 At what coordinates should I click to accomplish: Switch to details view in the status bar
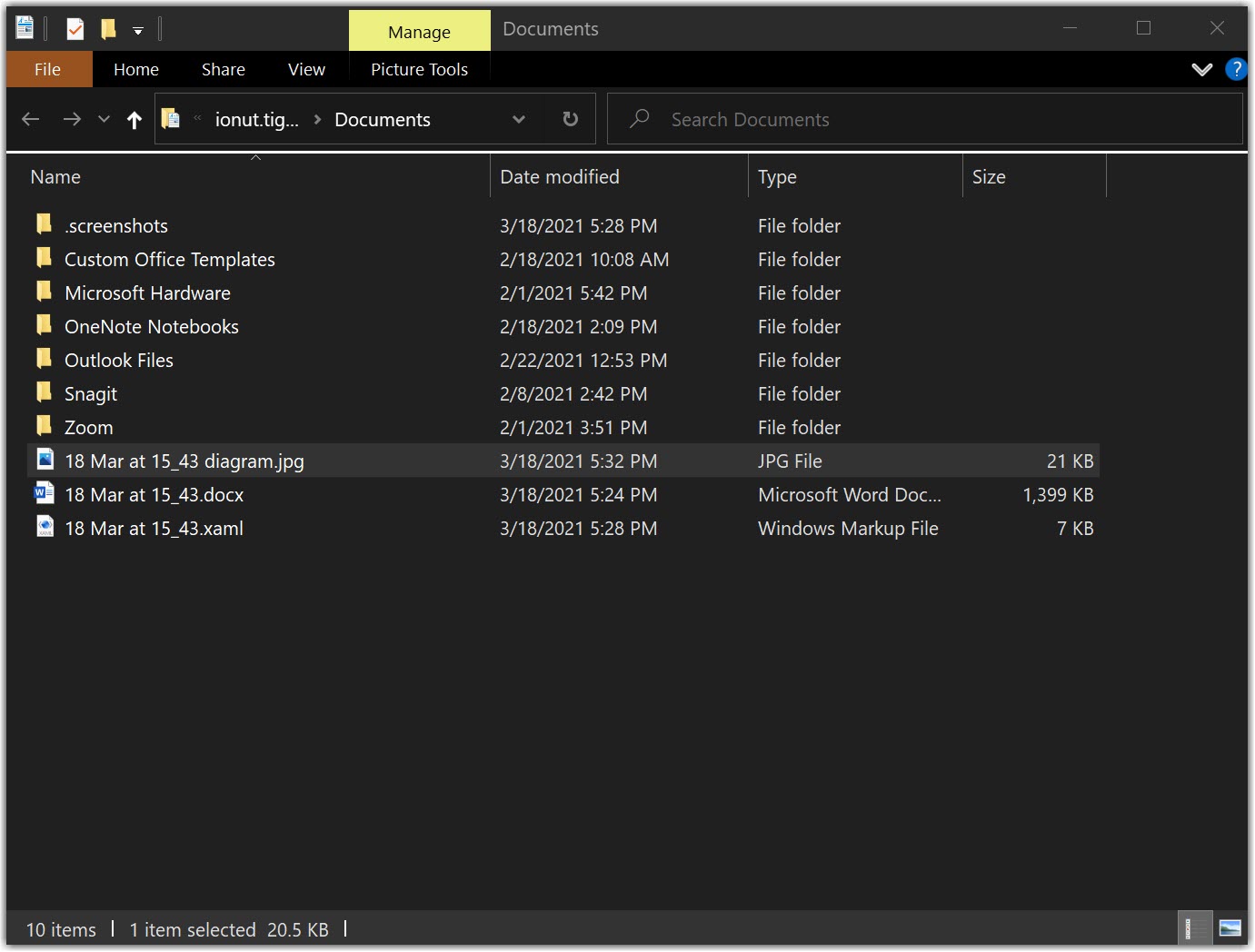coord(1195,928)
